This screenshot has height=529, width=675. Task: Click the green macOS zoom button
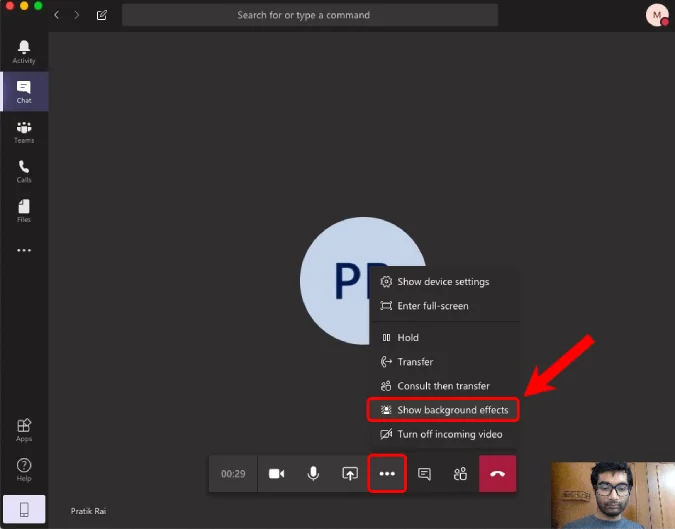(x=38, y=6)
